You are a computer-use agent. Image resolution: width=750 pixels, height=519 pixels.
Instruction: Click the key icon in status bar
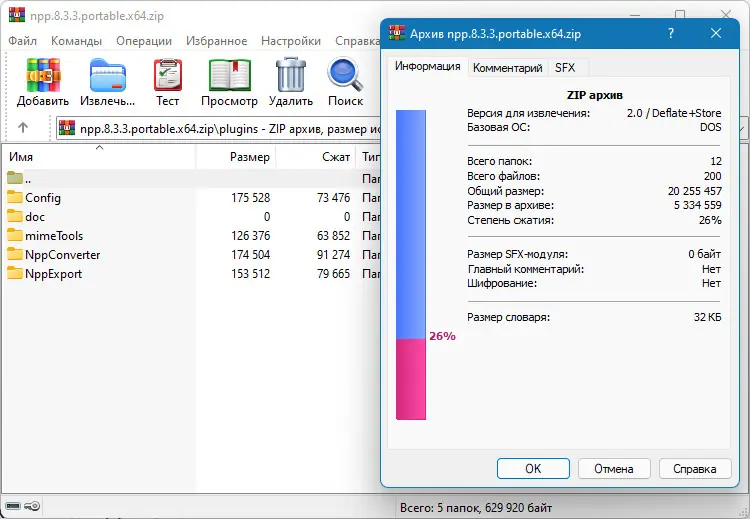[32, 506]
